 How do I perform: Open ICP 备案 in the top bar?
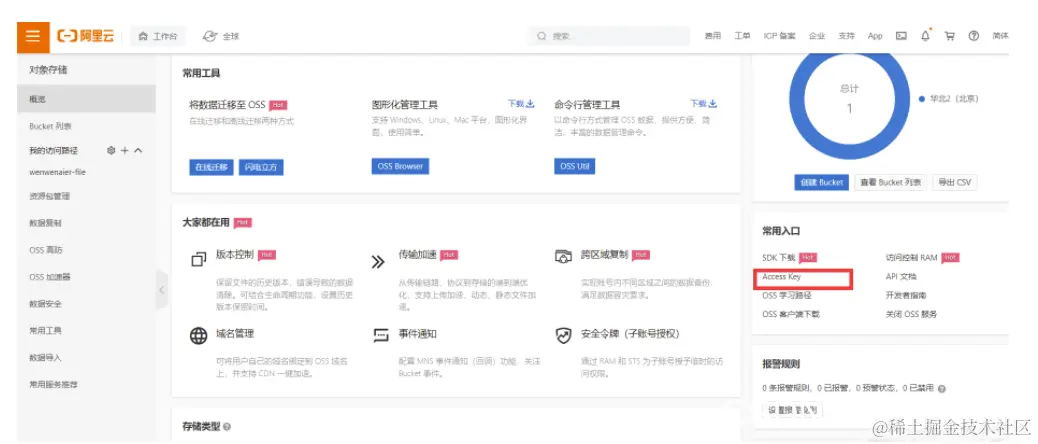(x=779, y=36)
